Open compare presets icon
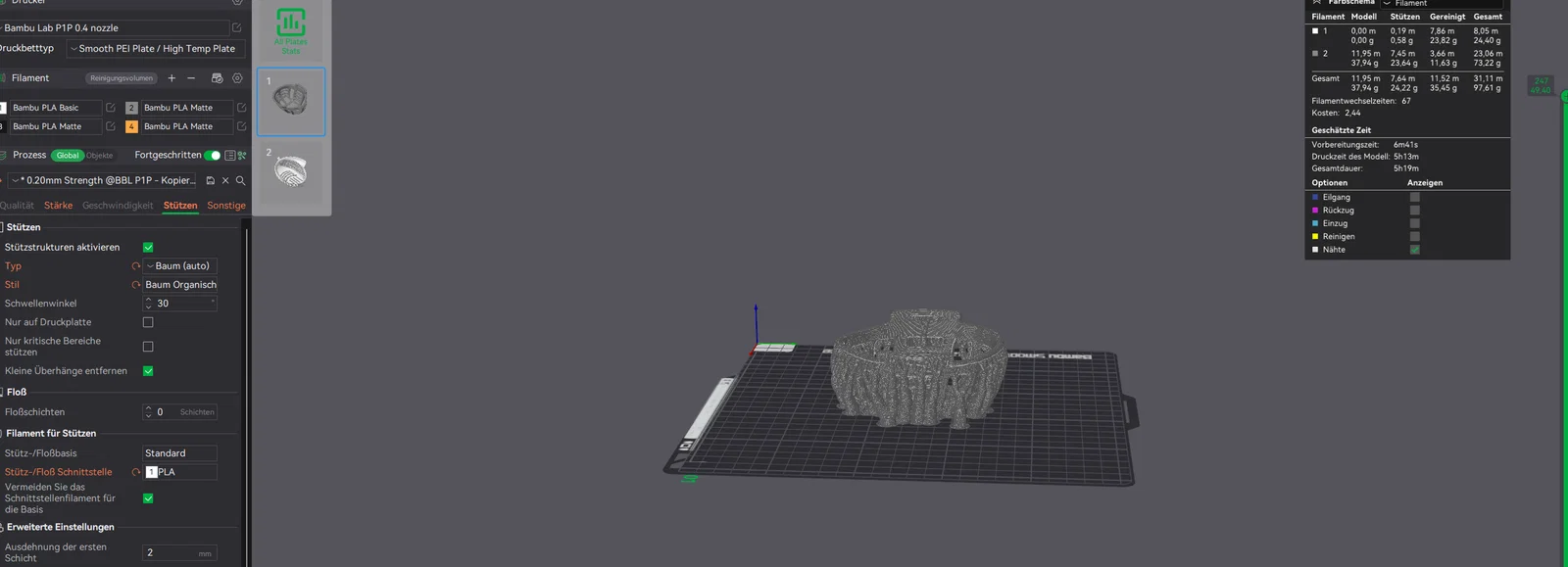This screenshot has height=567, width=1568. pyautogui.click(x=242, y=155)
